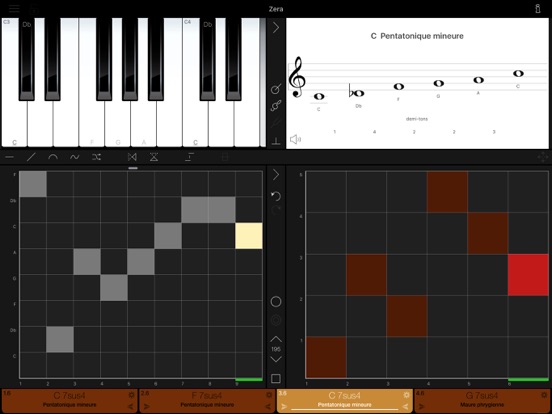Tap the info icon in the title bar
Image resolution: width=552 pixels, height=414 pixels.
tap(538, 8)
